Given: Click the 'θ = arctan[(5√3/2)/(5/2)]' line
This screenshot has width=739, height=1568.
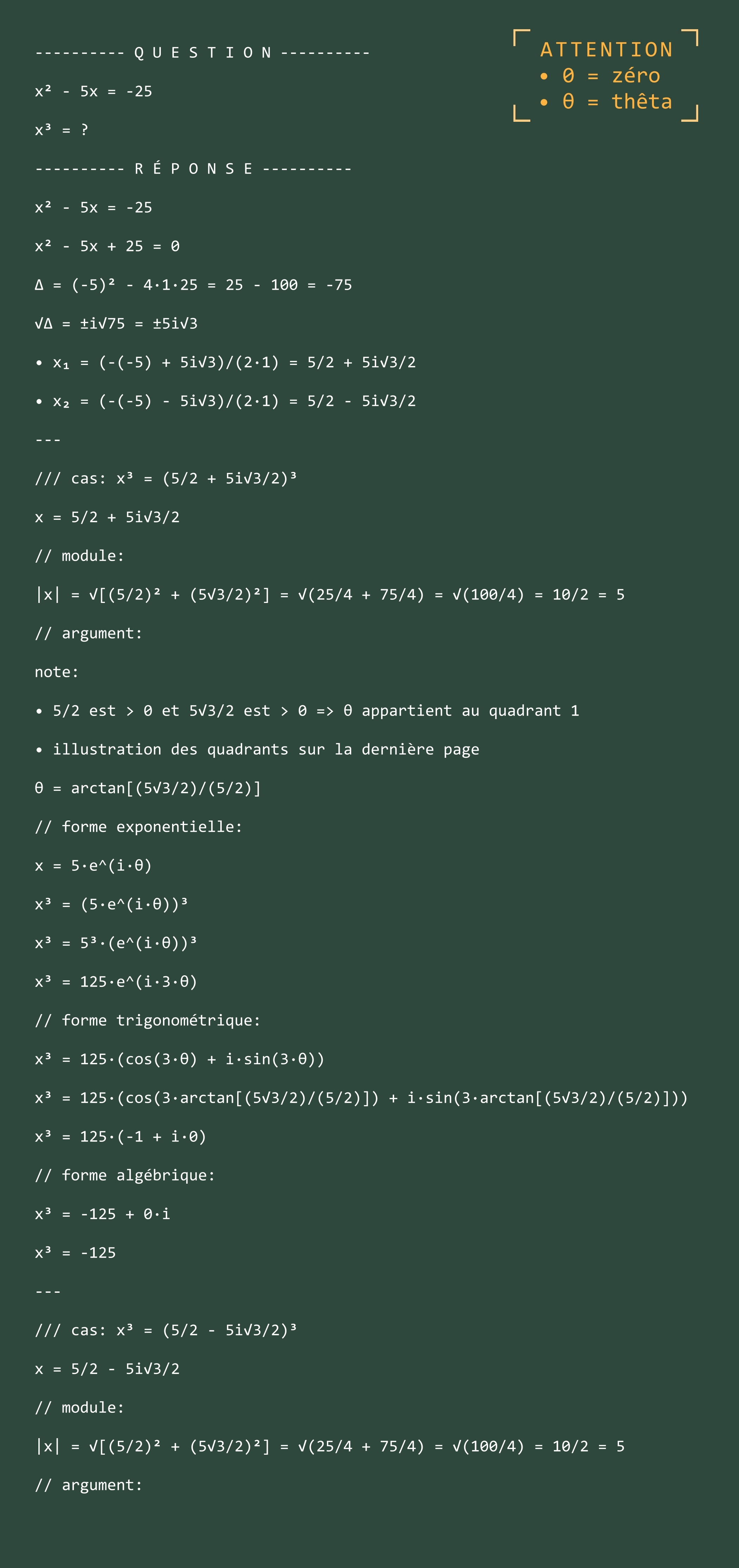Looking at the screenshot, I should coord(148,788).
